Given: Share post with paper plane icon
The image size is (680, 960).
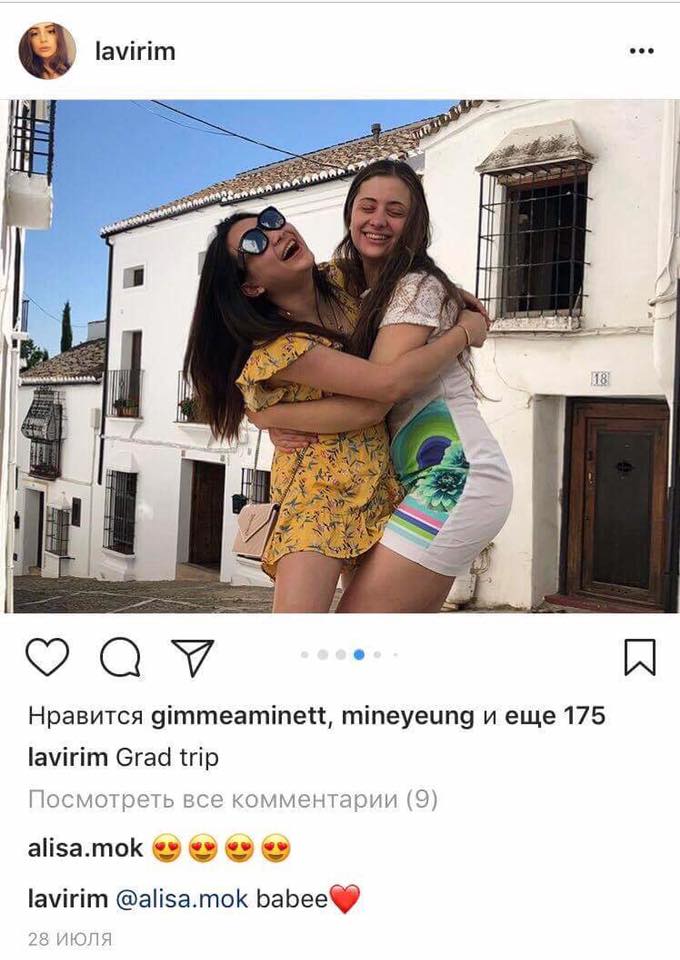Looking at the screenshot, I should point(192,656).
